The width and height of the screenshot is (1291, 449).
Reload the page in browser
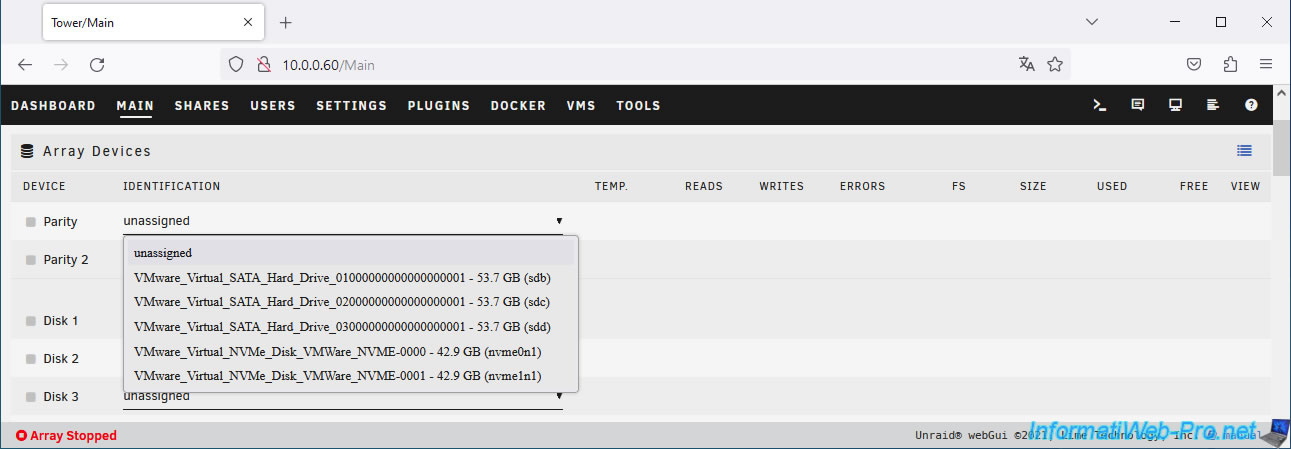pos(97,64)
